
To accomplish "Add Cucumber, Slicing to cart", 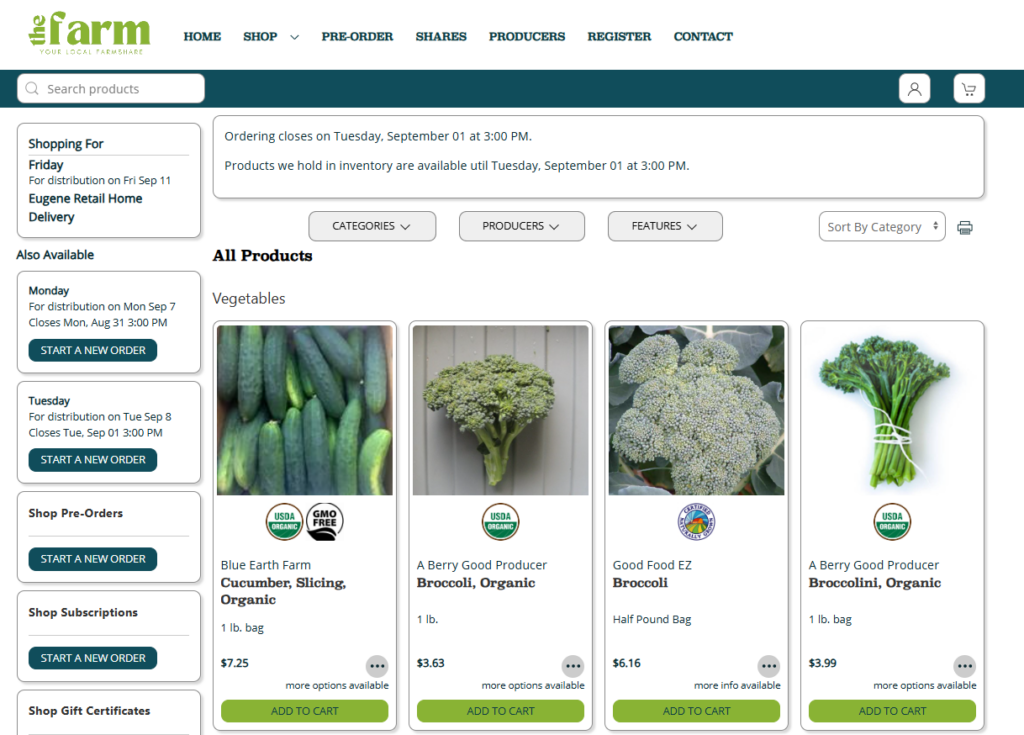I will (x=304, y=711).
